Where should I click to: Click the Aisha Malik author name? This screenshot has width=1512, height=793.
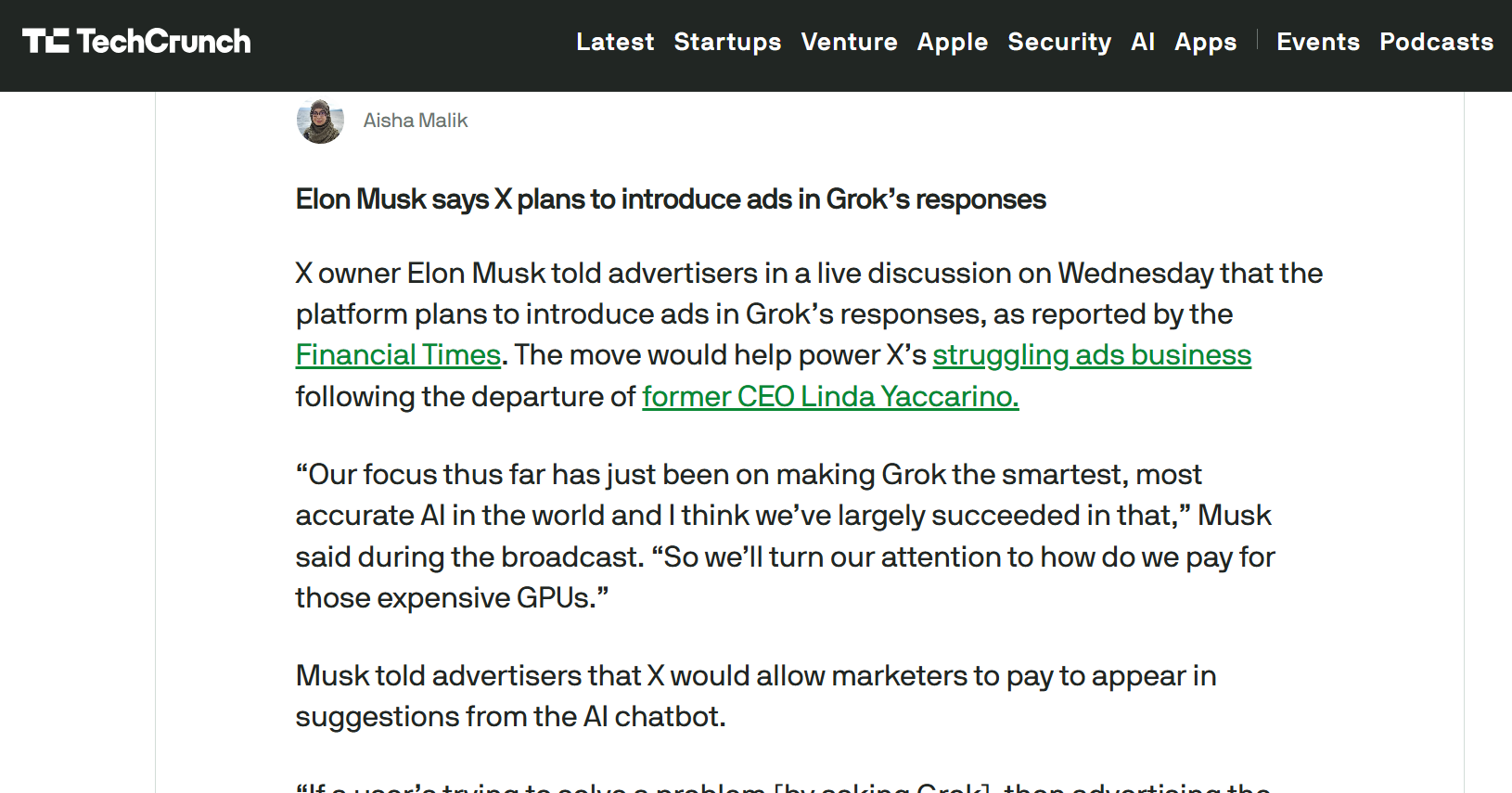coord(416,121)
